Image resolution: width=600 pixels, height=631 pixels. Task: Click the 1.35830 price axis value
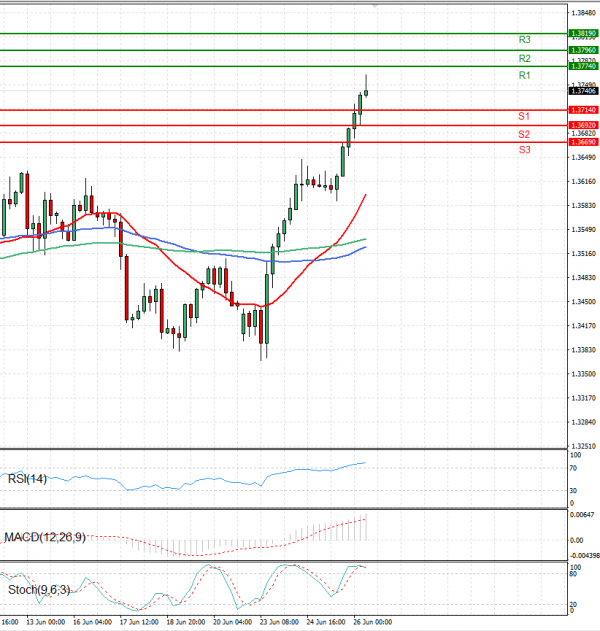(584, 206)
